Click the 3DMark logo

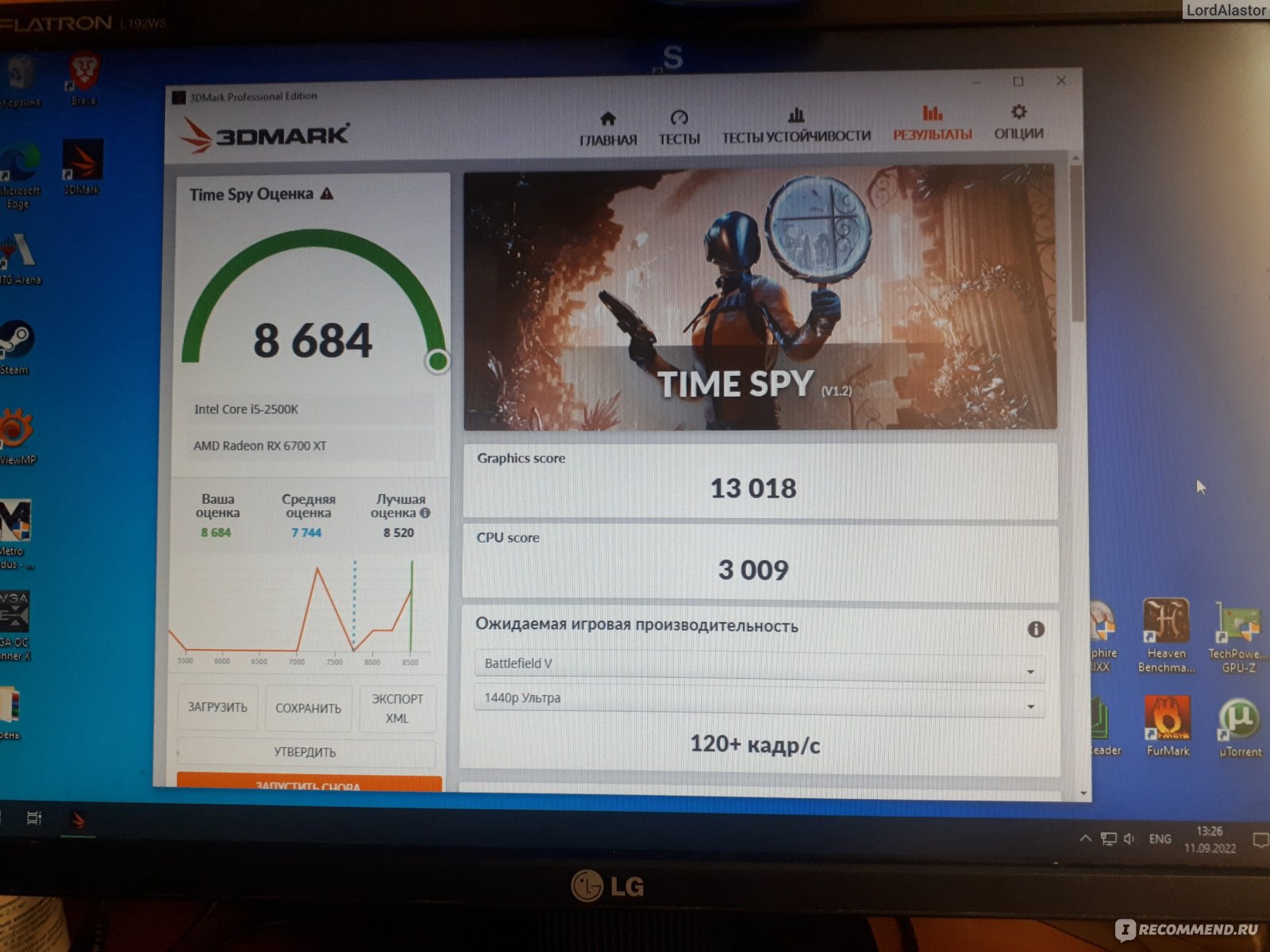click(x=264, y=135)
